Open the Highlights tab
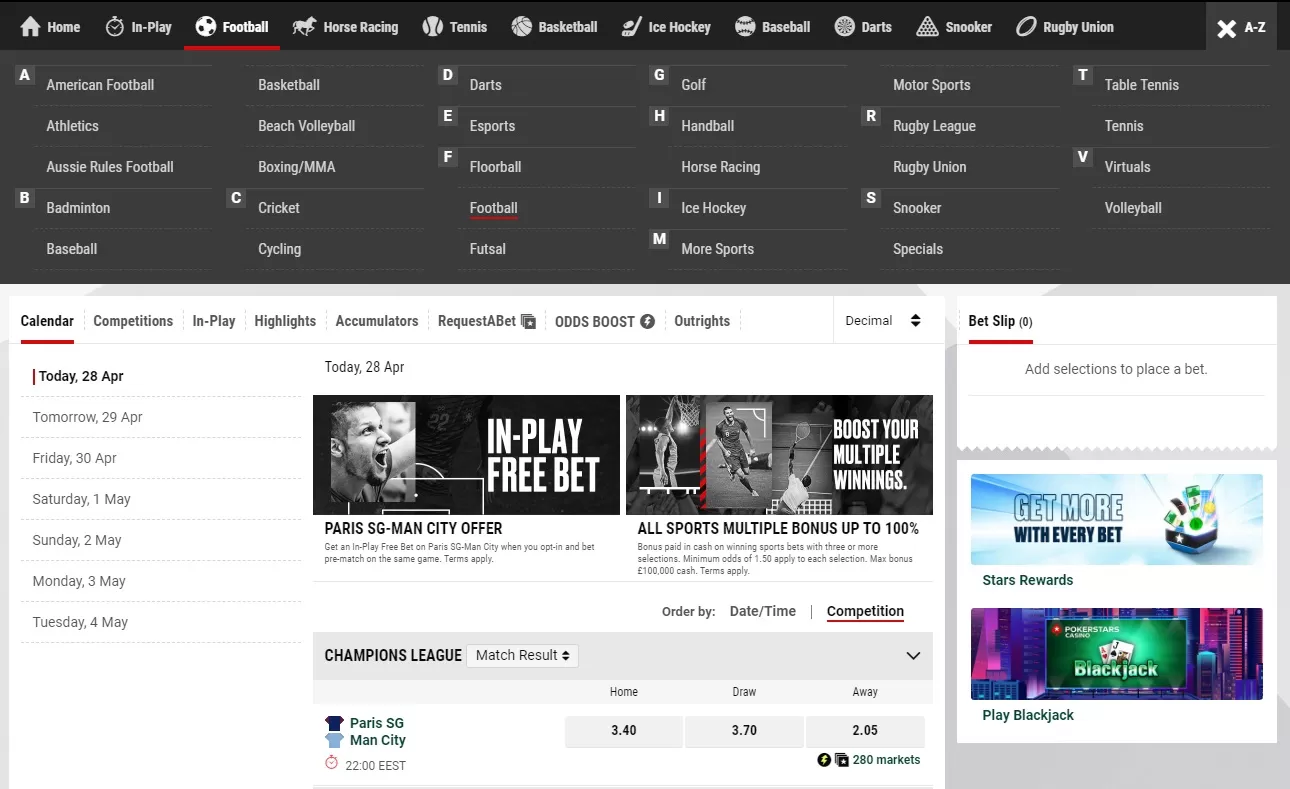The height and width of the screenshot is (789, 1290). (x=285, y=321)
